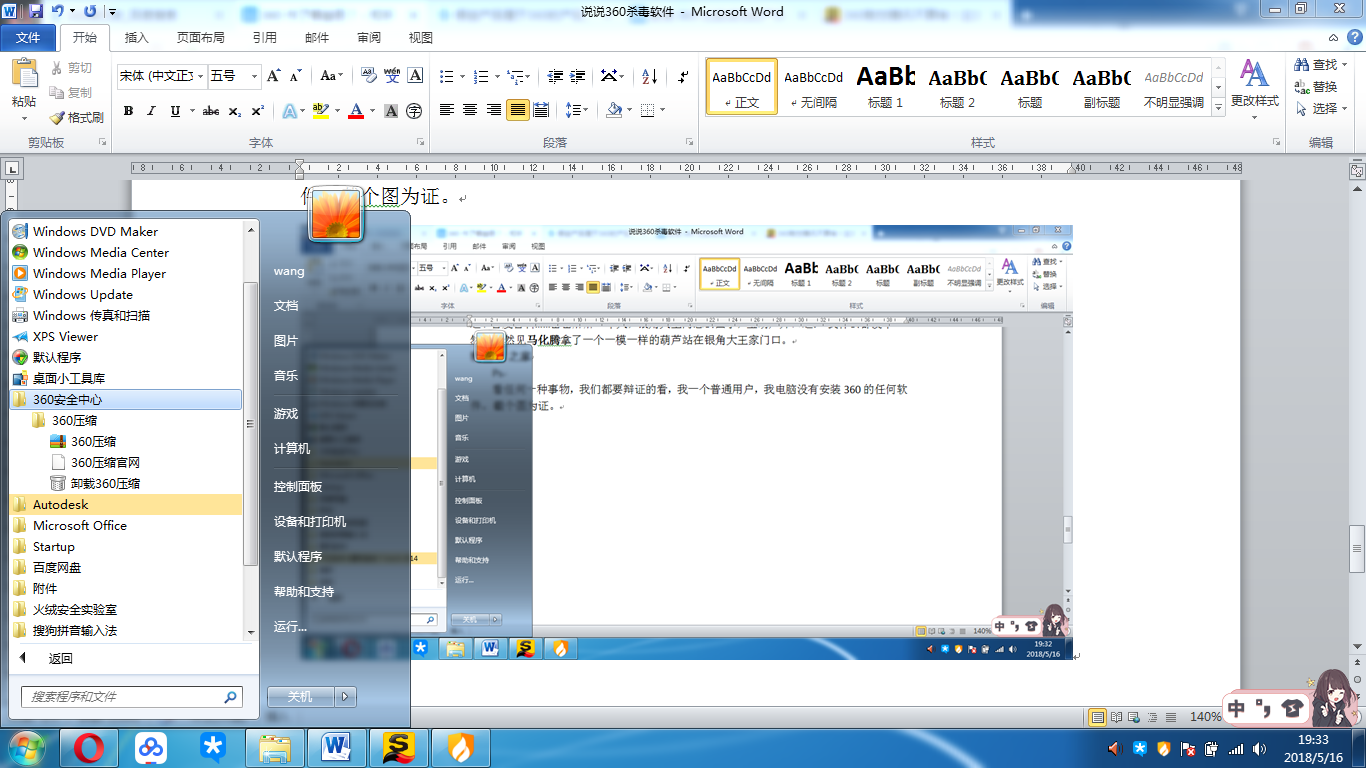Click the Shut down (关机) button
The image size is (1366, 768).
(x=300, y=697)
